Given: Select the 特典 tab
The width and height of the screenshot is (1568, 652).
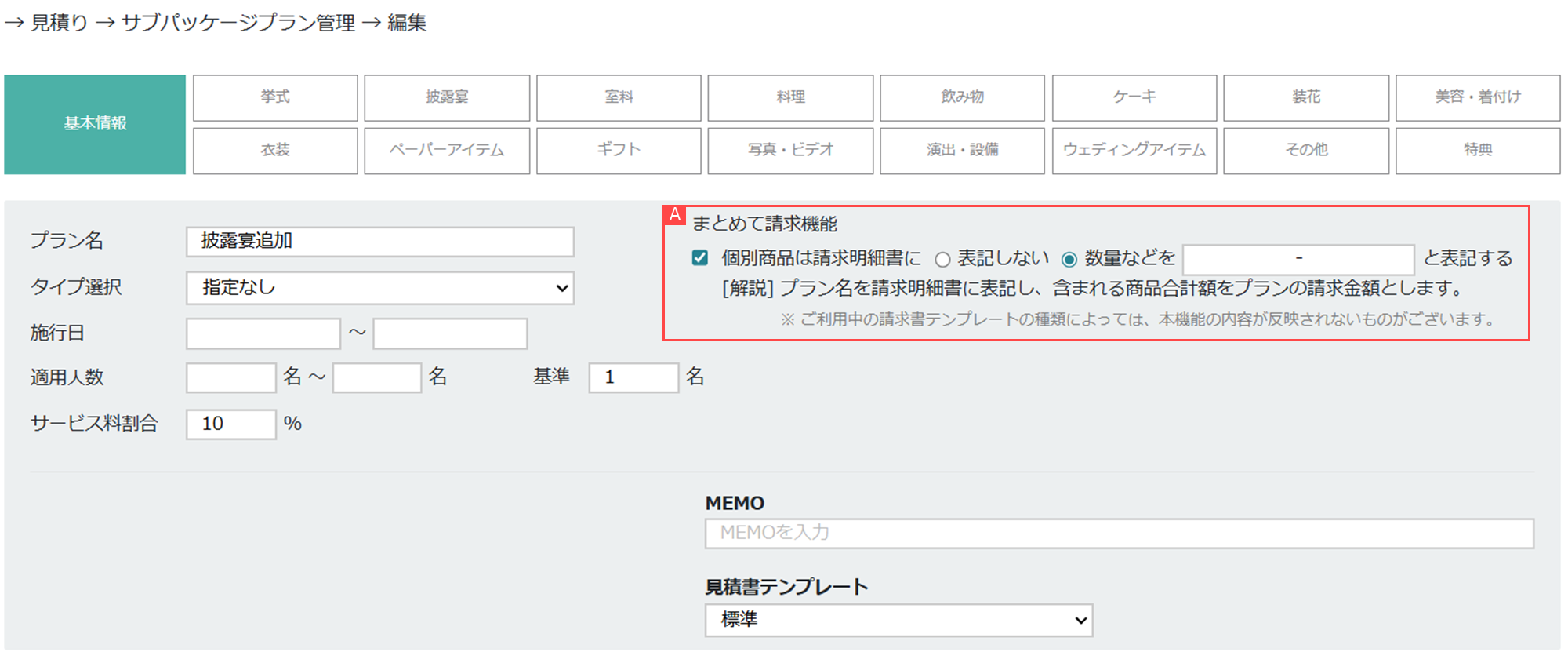Looking at the screenshot, I should [x=1478, y=150].
